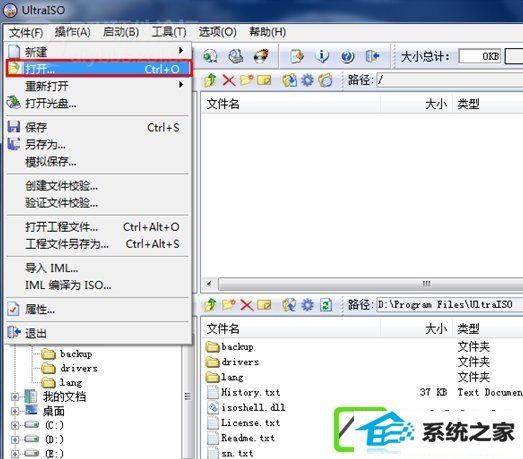Click the folder with disc icon beside upper path

pyautogui.click(x=325, y=80)
